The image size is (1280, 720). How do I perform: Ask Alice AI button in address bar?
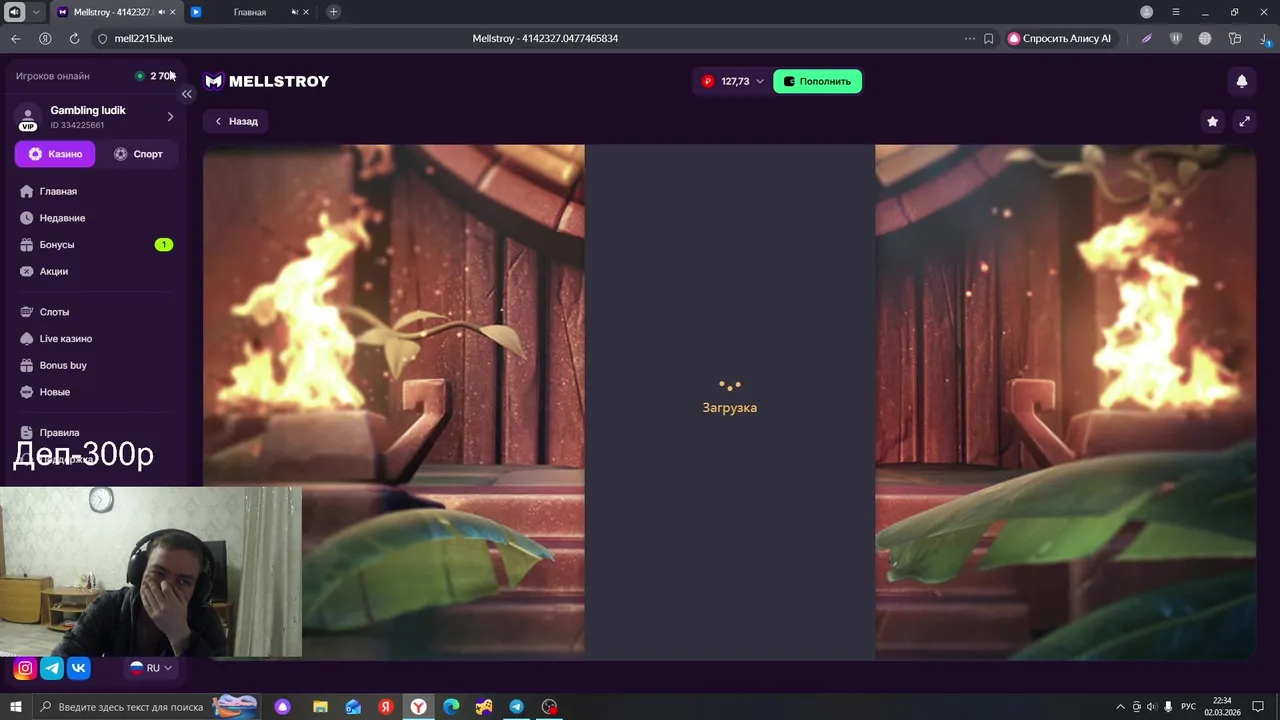(1059, 38)
